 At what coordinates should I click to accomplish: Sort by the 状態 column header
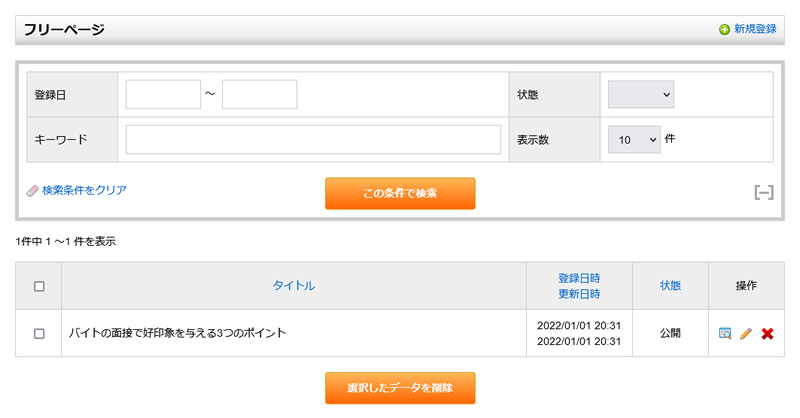click(670, 286)
